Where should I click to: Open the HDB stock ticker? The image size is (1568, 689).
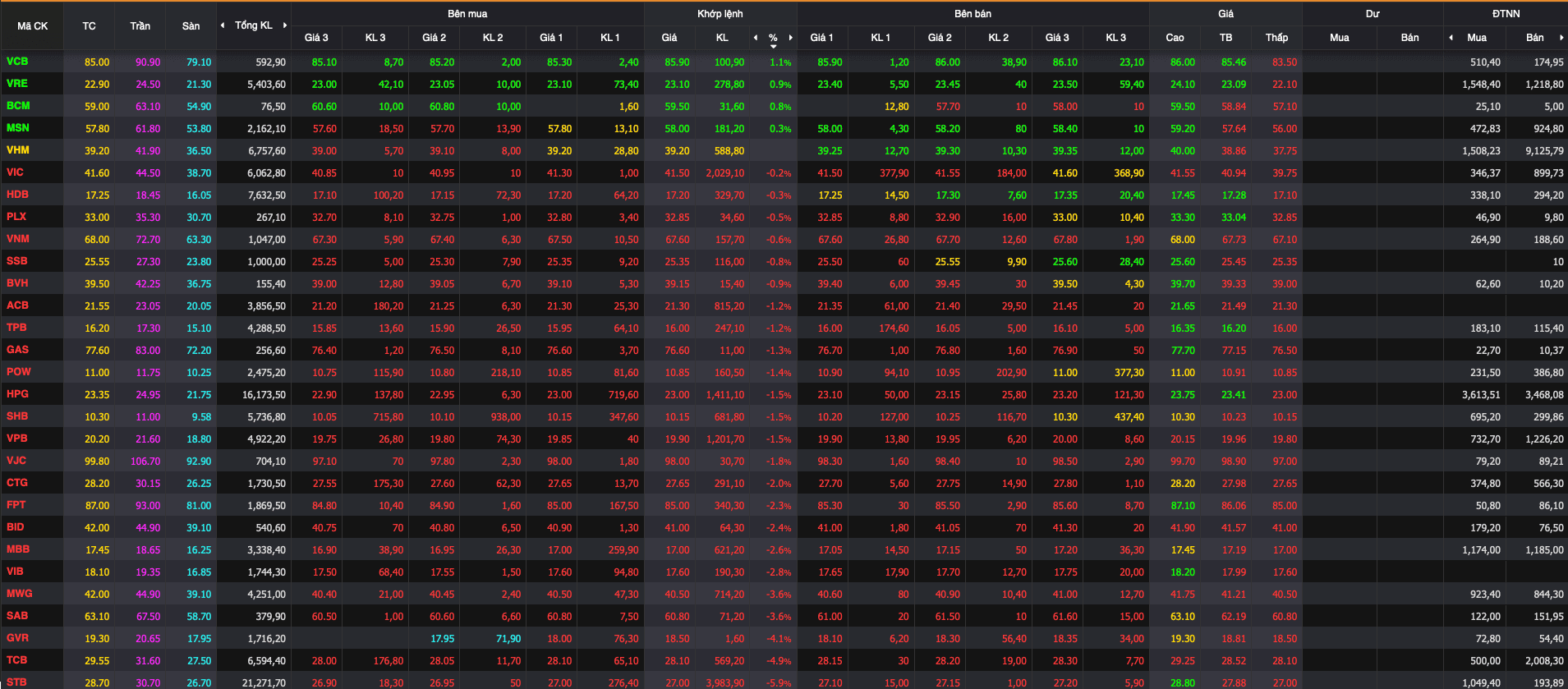(17, 195)
